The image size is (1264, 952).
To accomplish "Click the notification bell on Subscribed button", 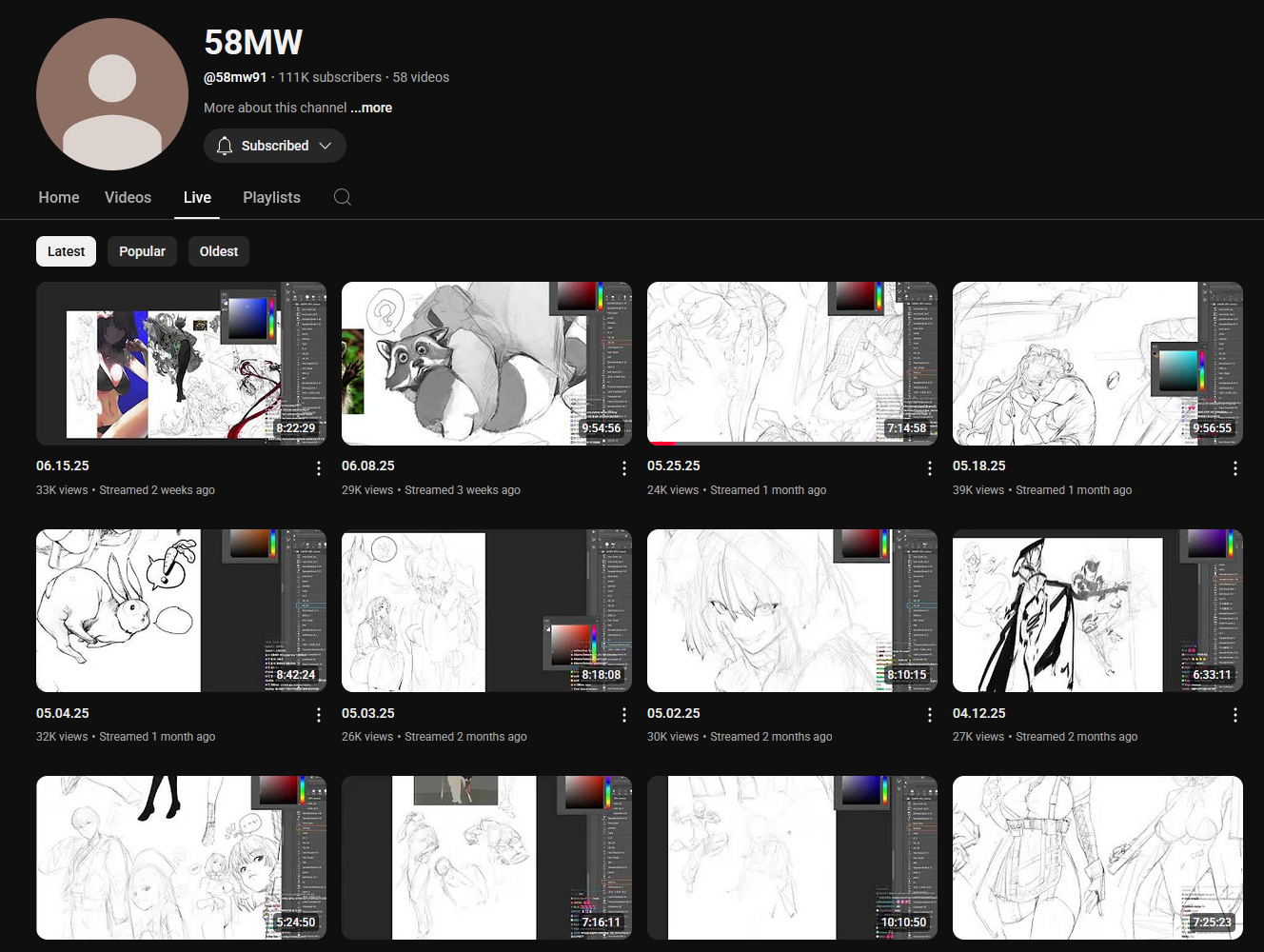I will point(225,146).
